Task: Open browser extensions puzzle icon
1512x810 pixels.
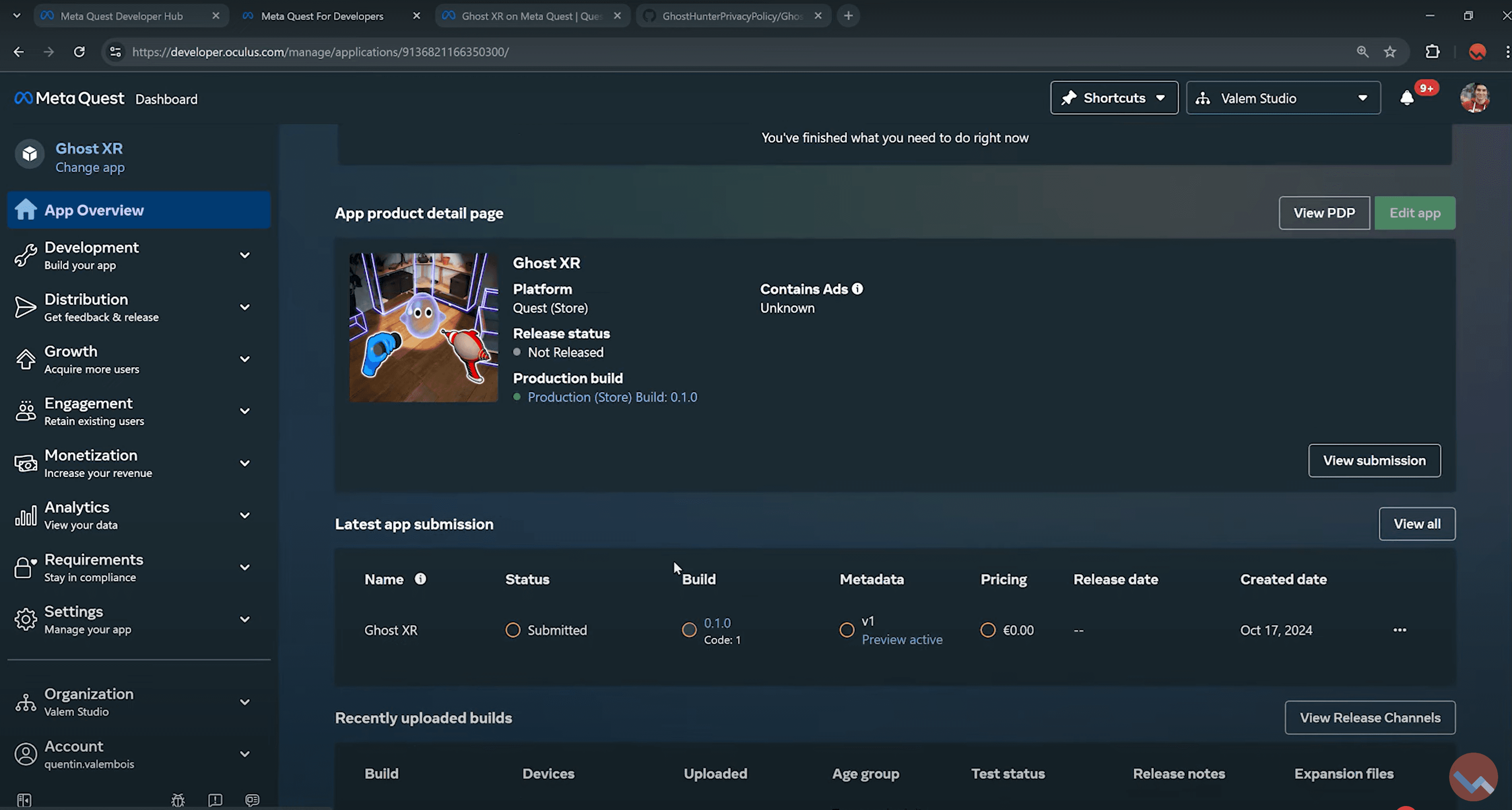Action: click(x=1432, y=52)
